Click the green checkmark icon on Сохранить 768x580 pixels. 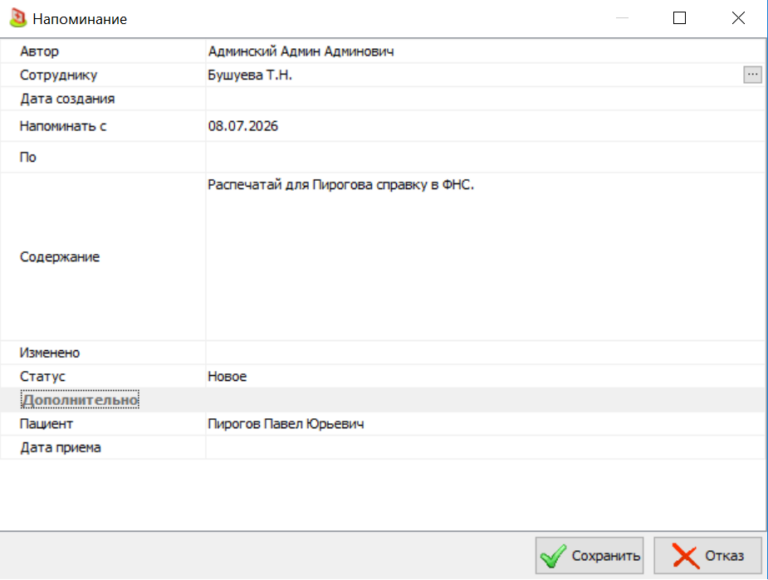pos(553,556)
